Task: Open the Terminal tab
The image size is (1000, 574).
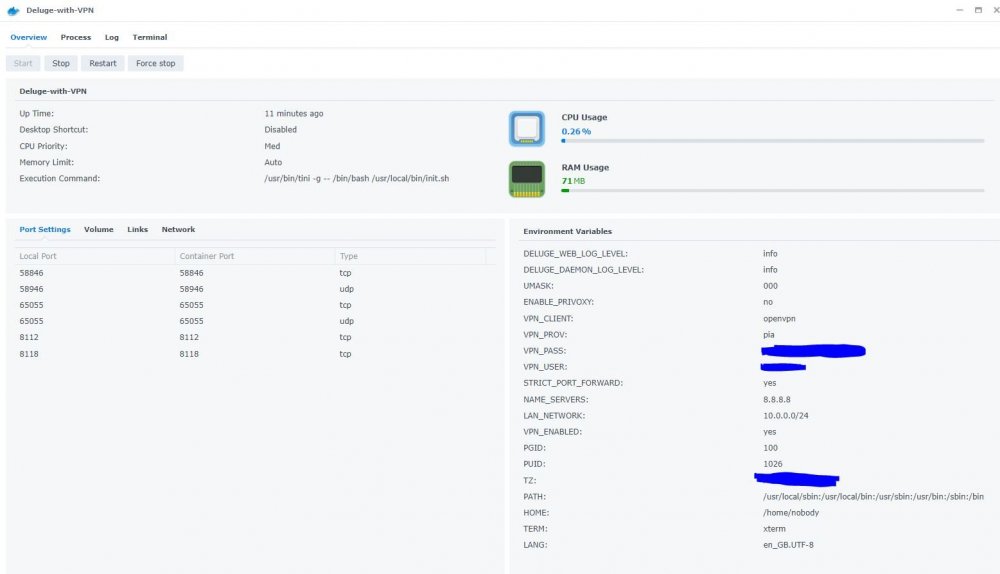Action: pos(150,37)
